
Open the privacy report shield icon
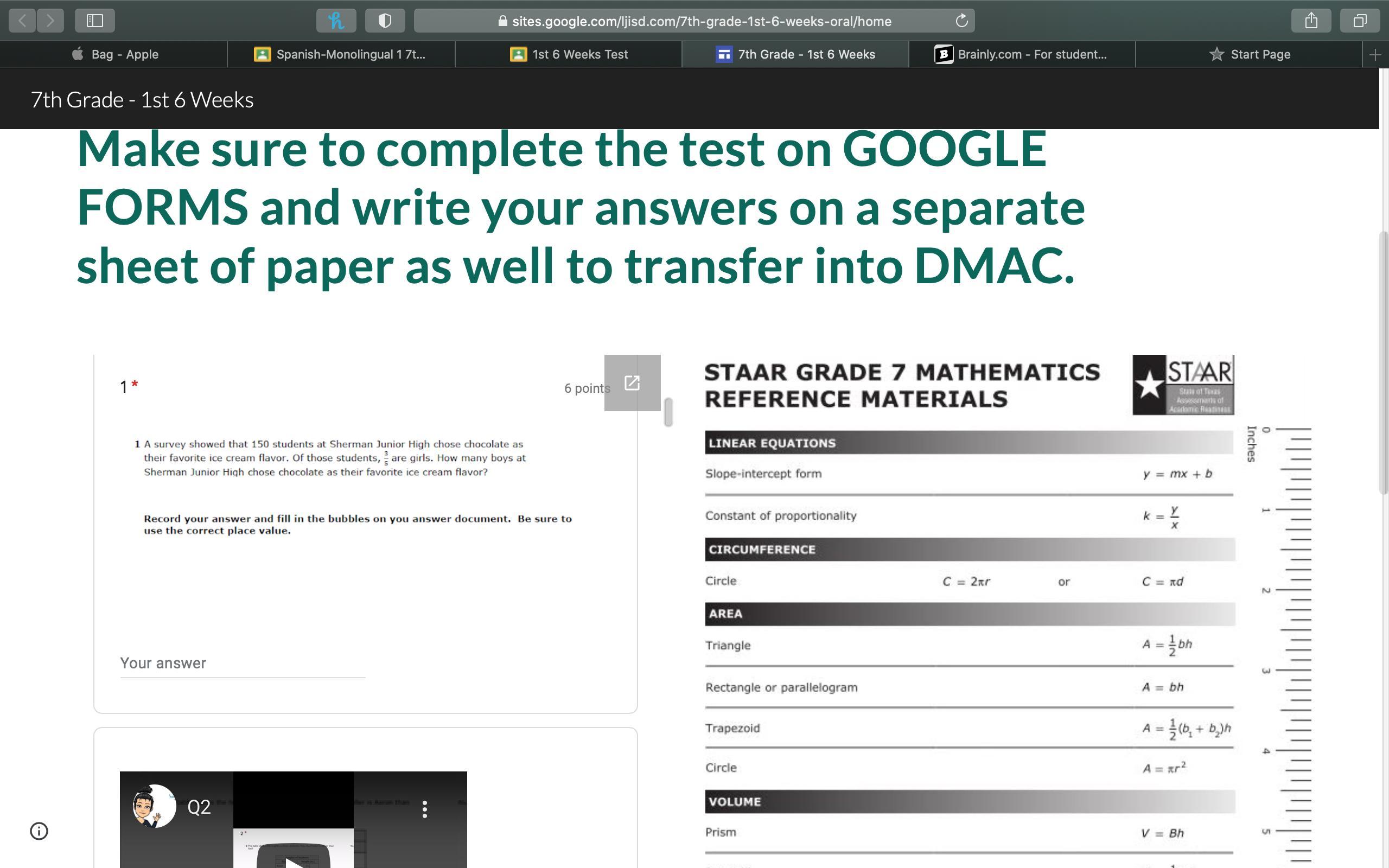[385, 21]
